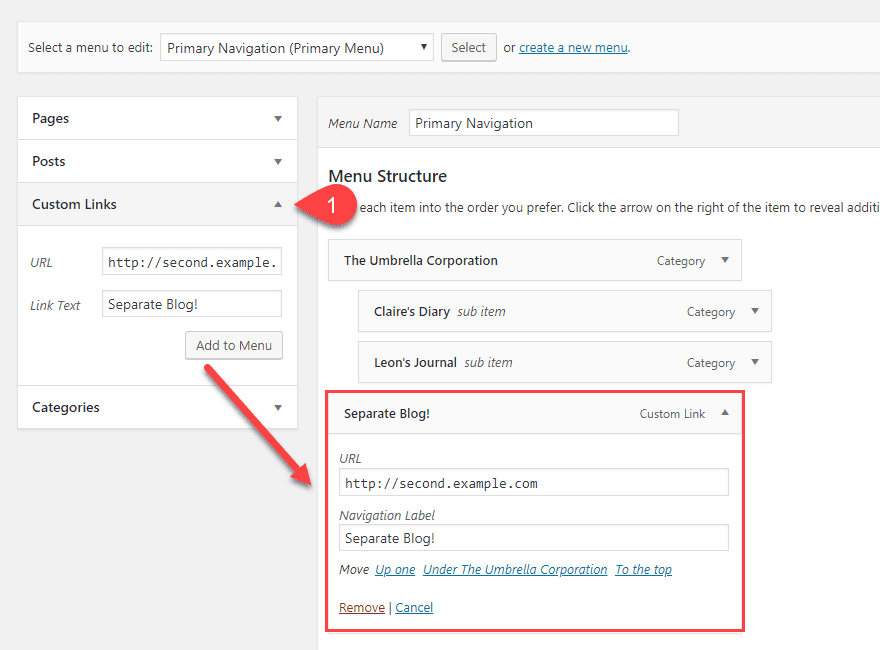The width and height of the screenshot is (880, 650).
Task: Click the Up one move link
Action: (x=394, y=569)
